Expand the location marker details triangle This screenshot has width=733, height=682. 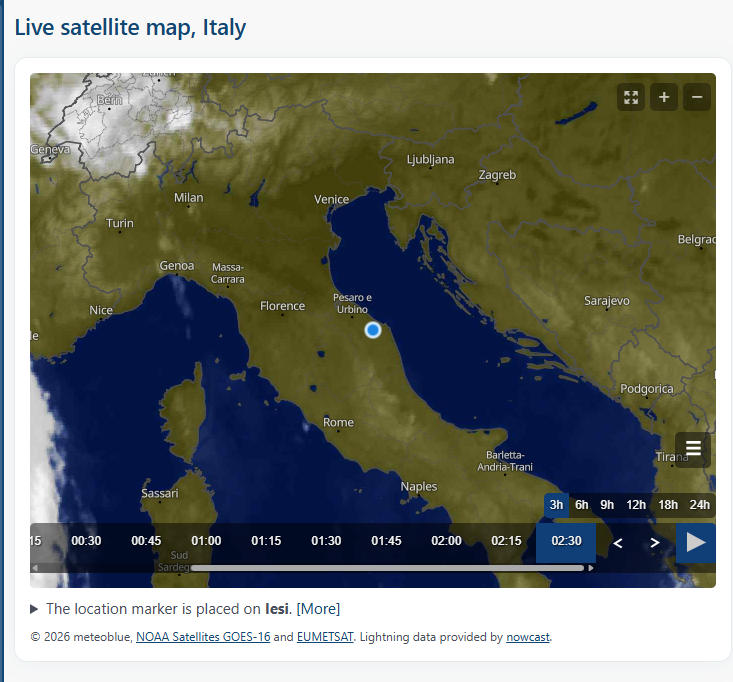(34, 609)
